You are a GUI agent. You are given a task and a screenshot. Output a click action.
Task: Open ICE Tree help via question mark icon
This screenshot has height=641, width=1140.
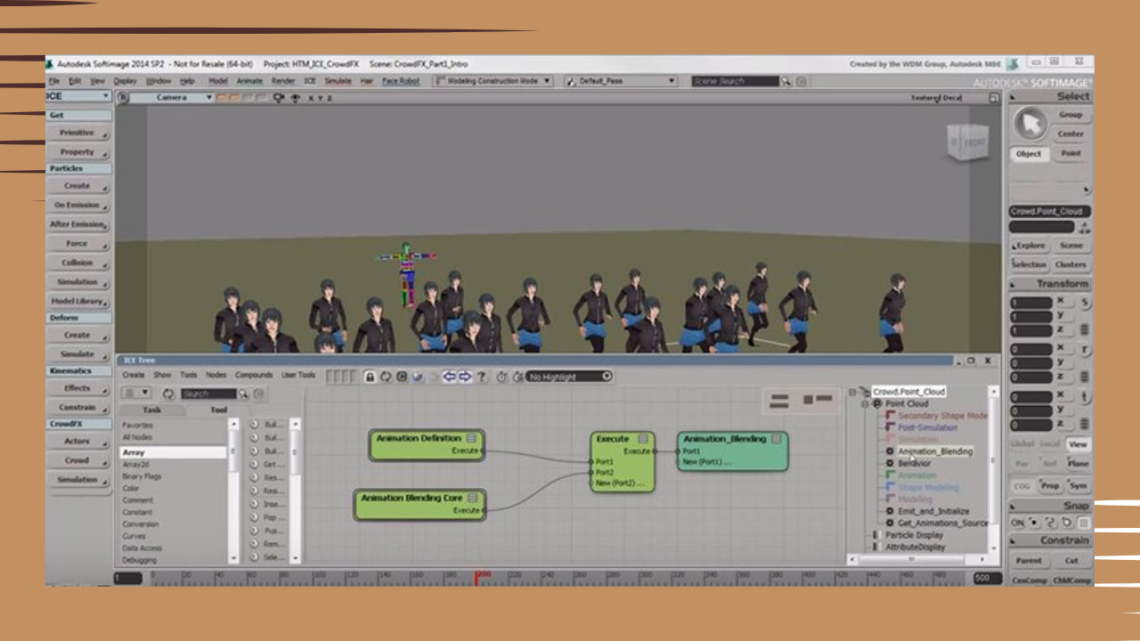[x=481, y=377]
